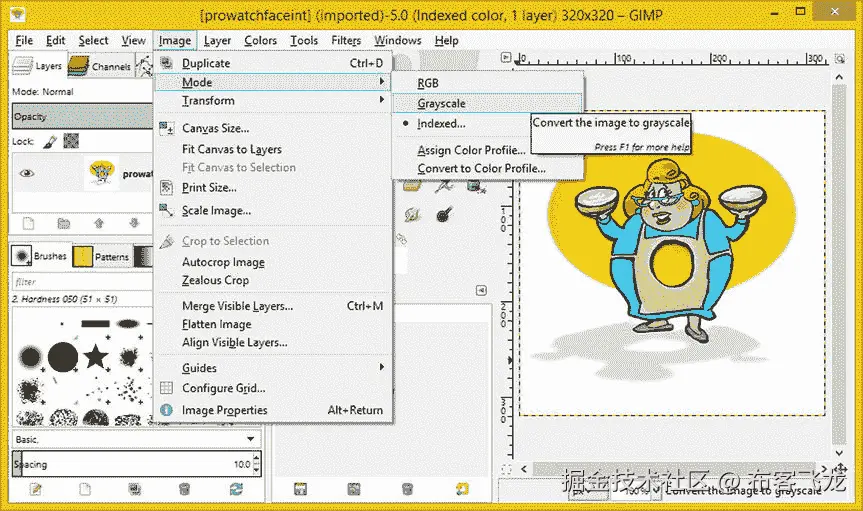
Task: Click Fit Canvas to Layers
Action: coord(232,149)
